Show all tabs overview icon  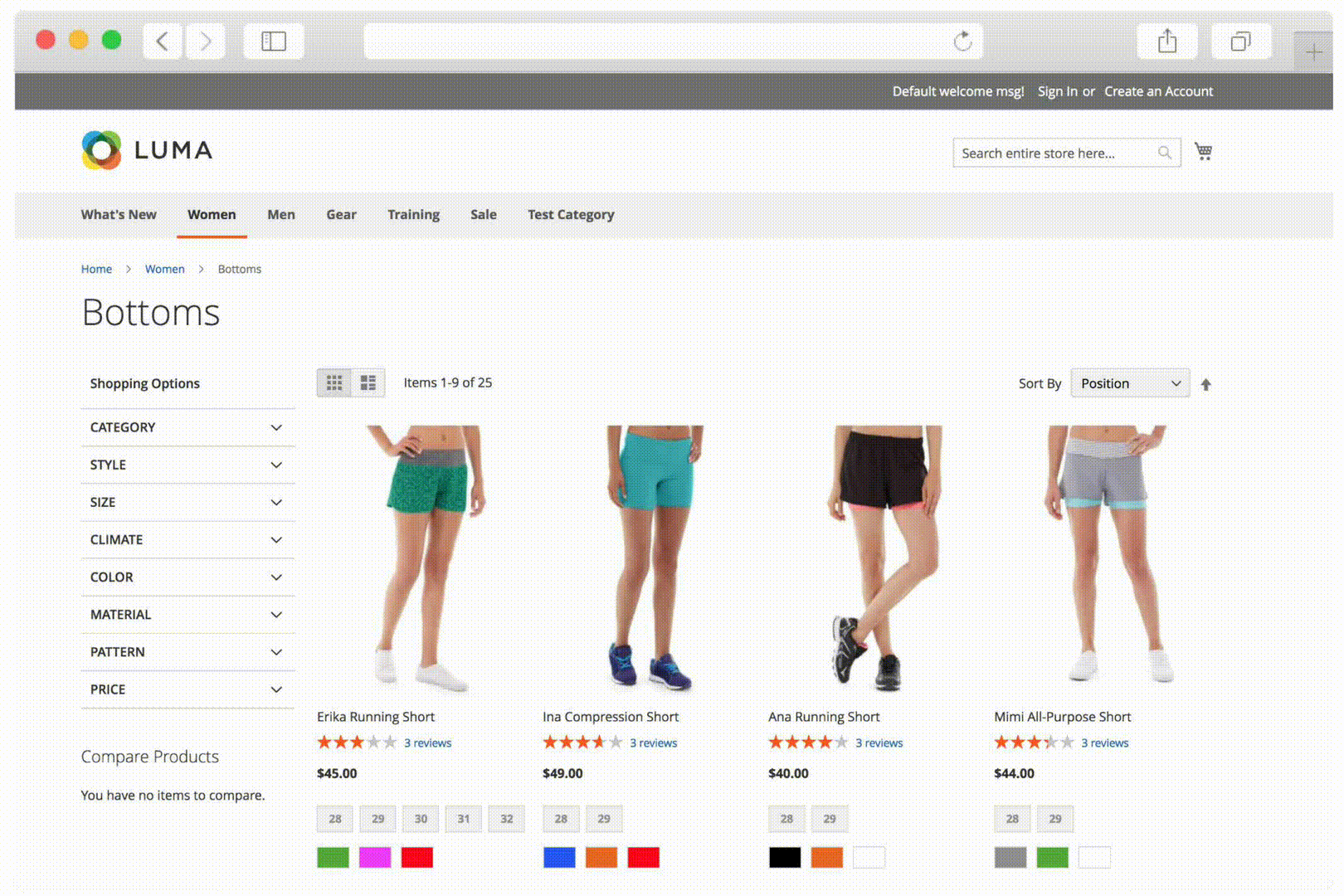pos(1241,41)
